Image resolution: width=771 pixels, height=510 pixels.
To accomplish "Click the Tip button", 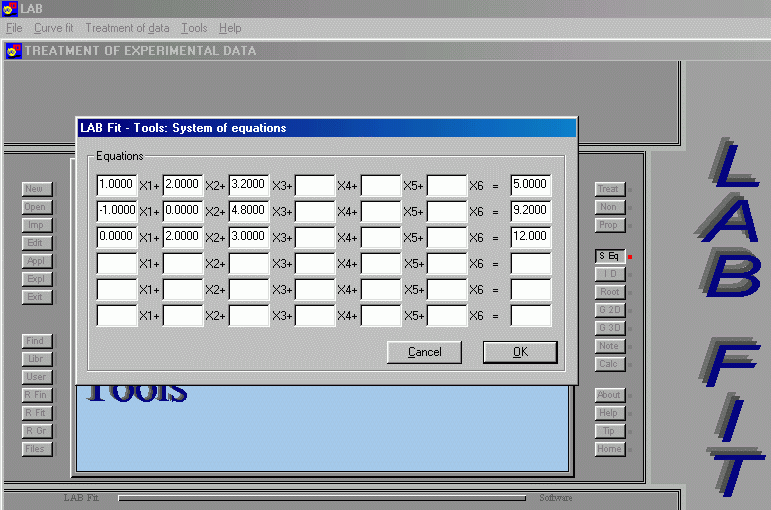I will point(610,431).
